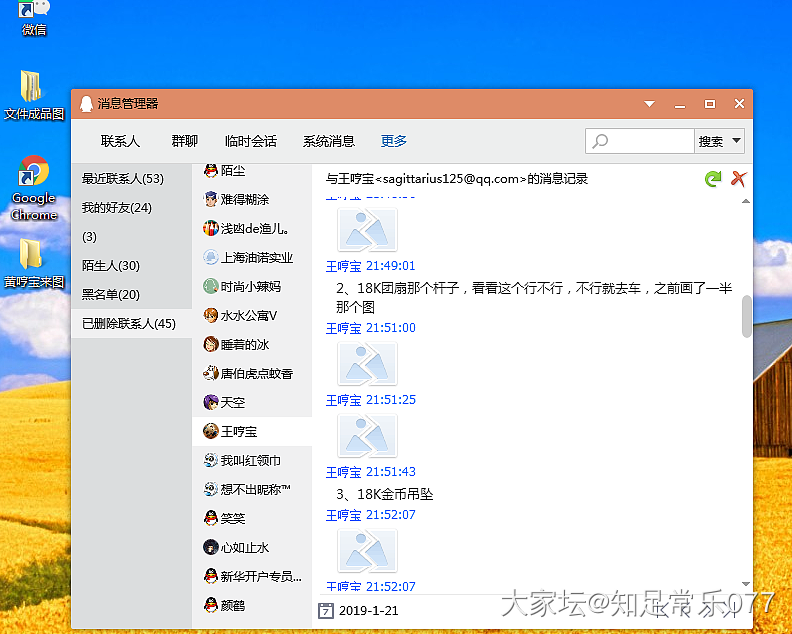
Task: Expand the 搜索 dropdown arrow
Action: coord(737,141)
